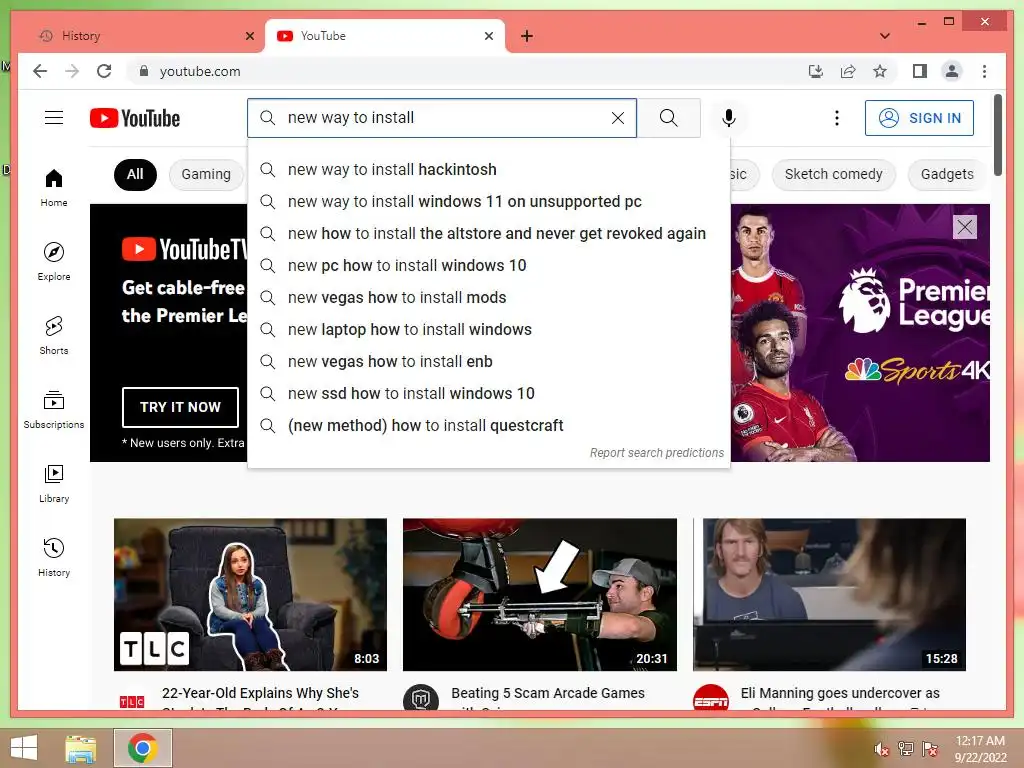Open File Explorer from the taskbar

point(81,748)
